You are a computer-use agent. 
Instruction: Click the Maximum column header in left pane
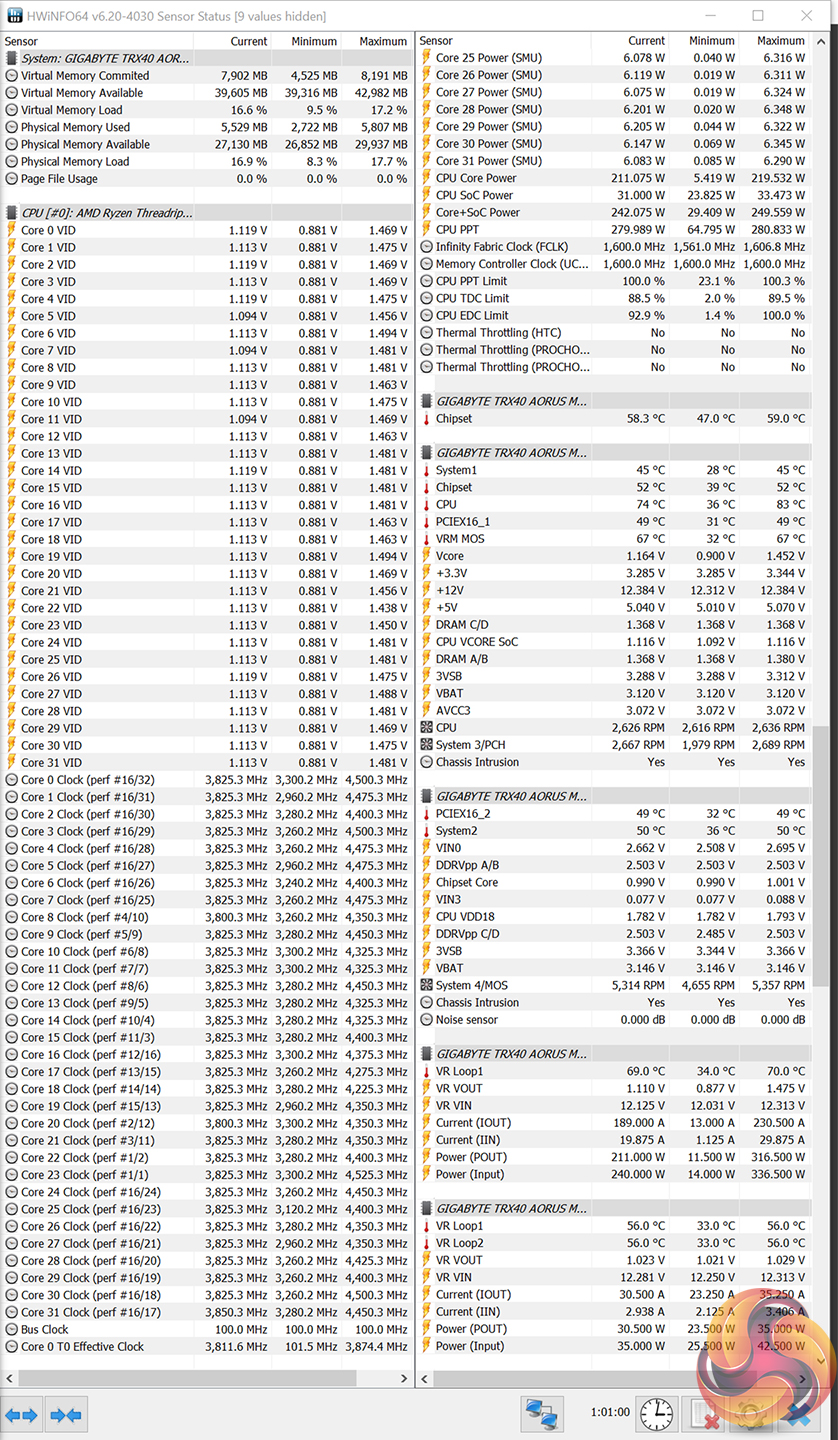coord(376,41)
